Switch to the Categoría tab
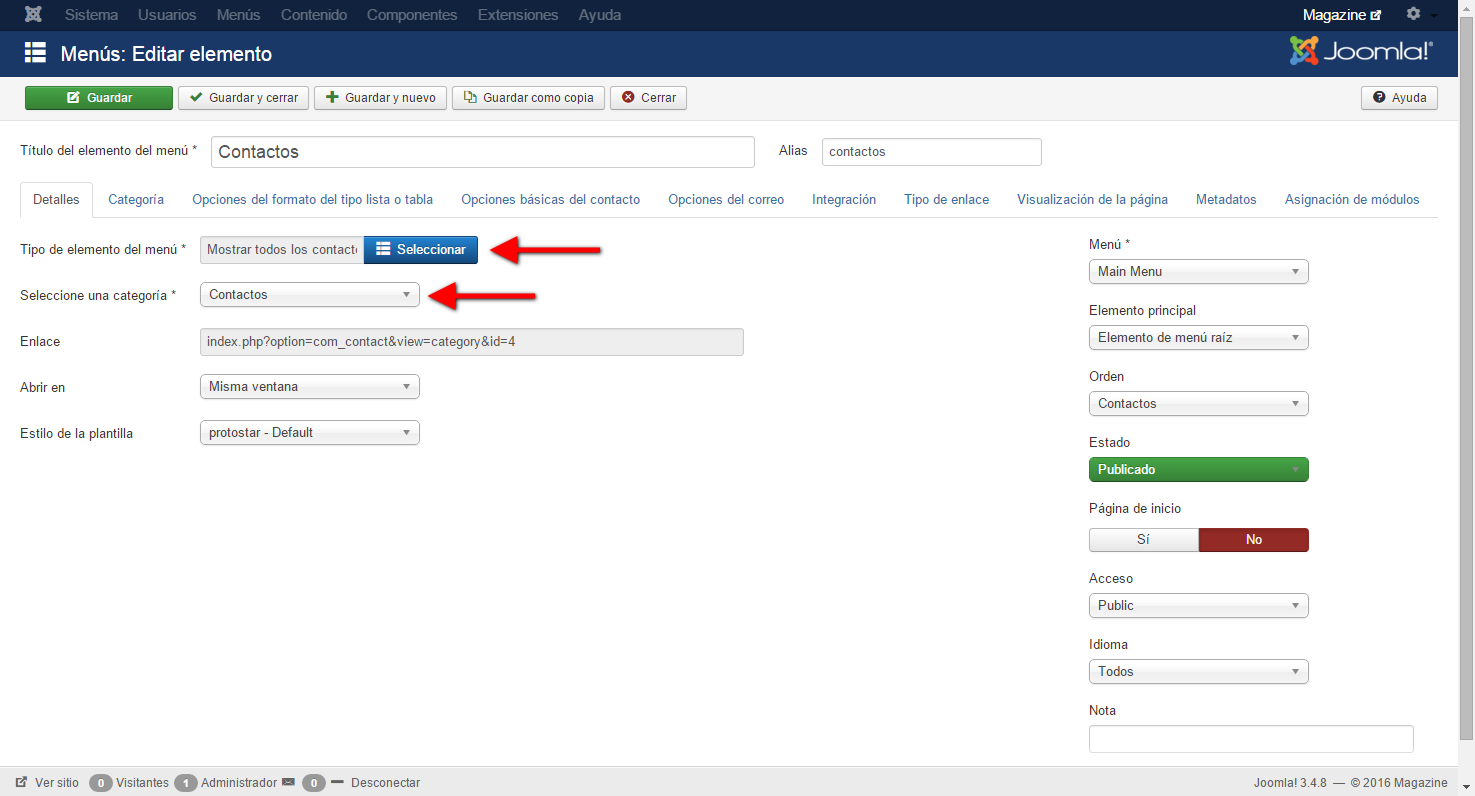 (x=136, y=199)
